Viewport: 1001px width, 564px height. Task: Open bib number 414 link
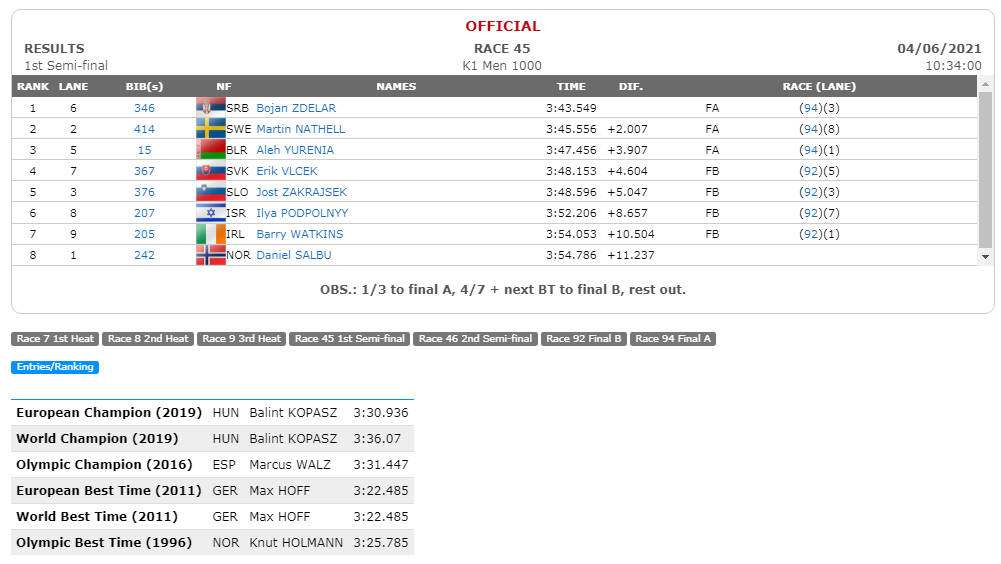(x=144, y=129)
